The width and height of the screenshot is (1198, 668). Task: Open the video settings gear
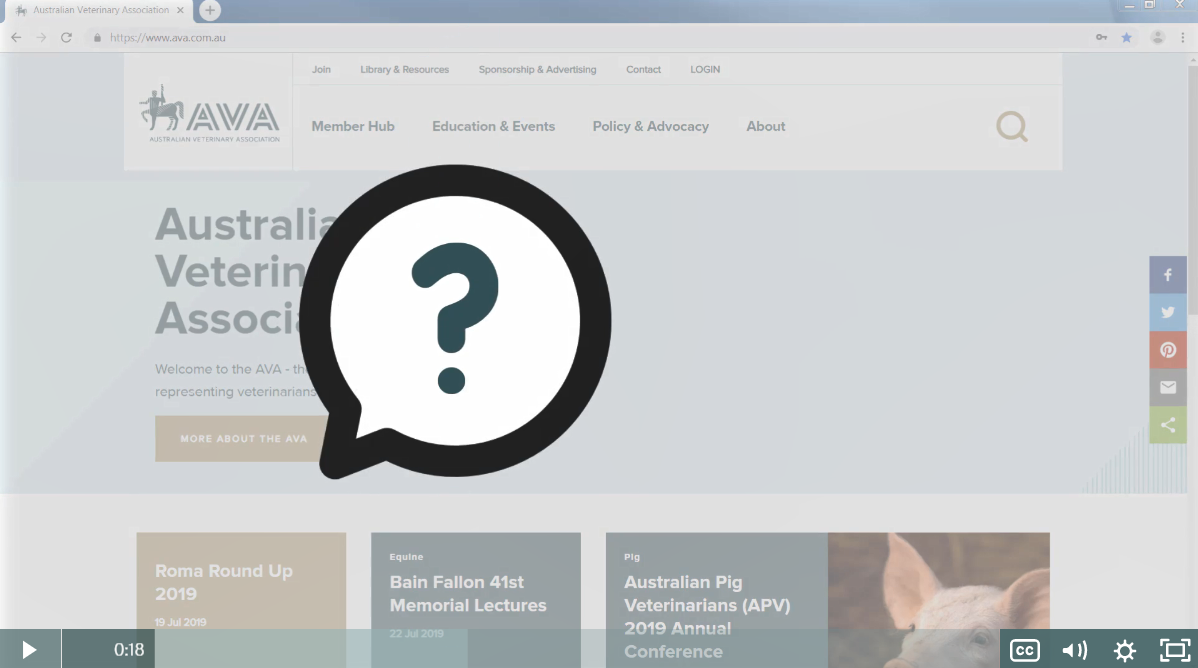(1125, 650)
